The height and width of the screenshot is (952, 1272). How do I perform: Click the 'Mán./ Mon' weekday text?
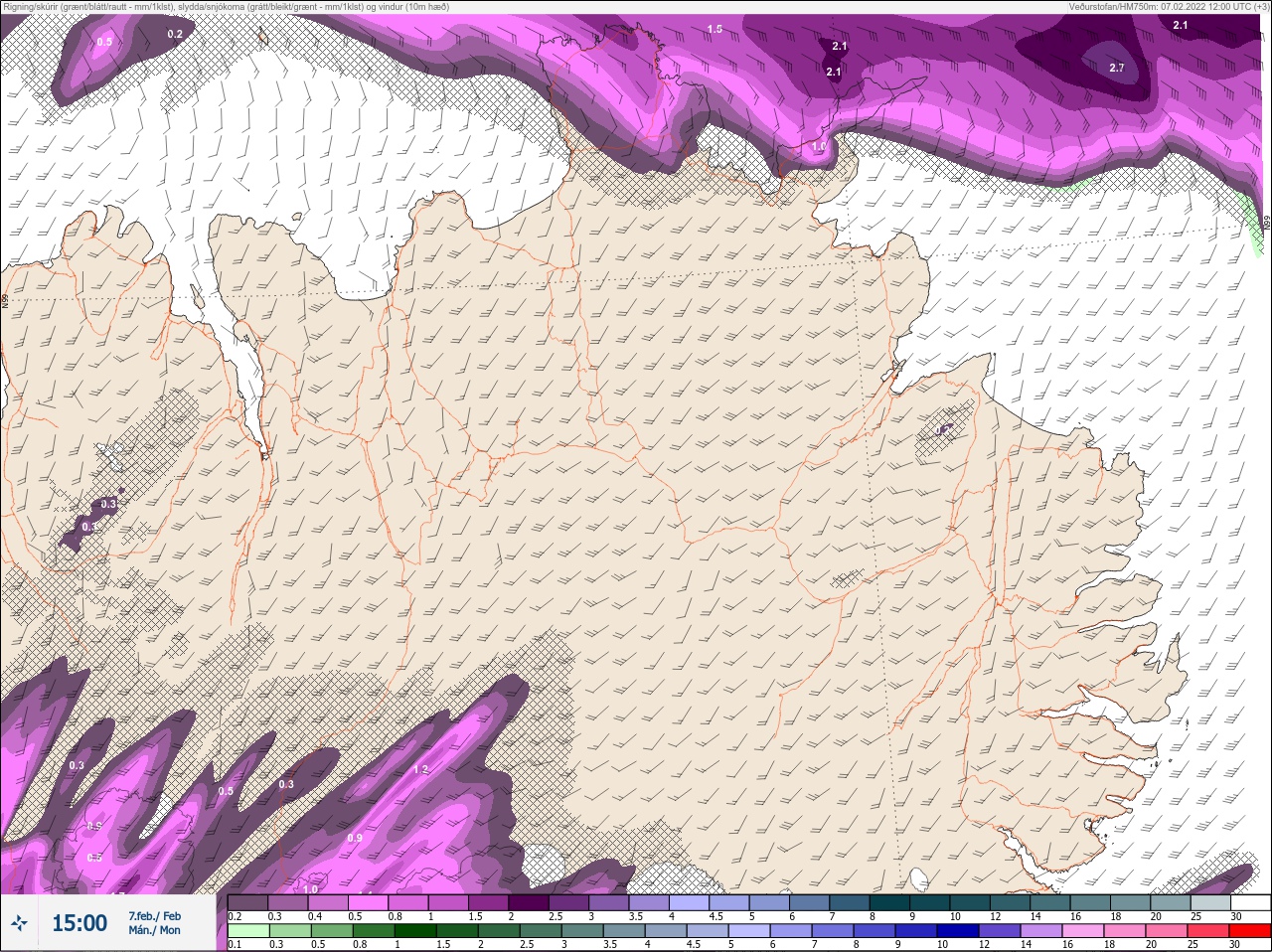[155, 930]
